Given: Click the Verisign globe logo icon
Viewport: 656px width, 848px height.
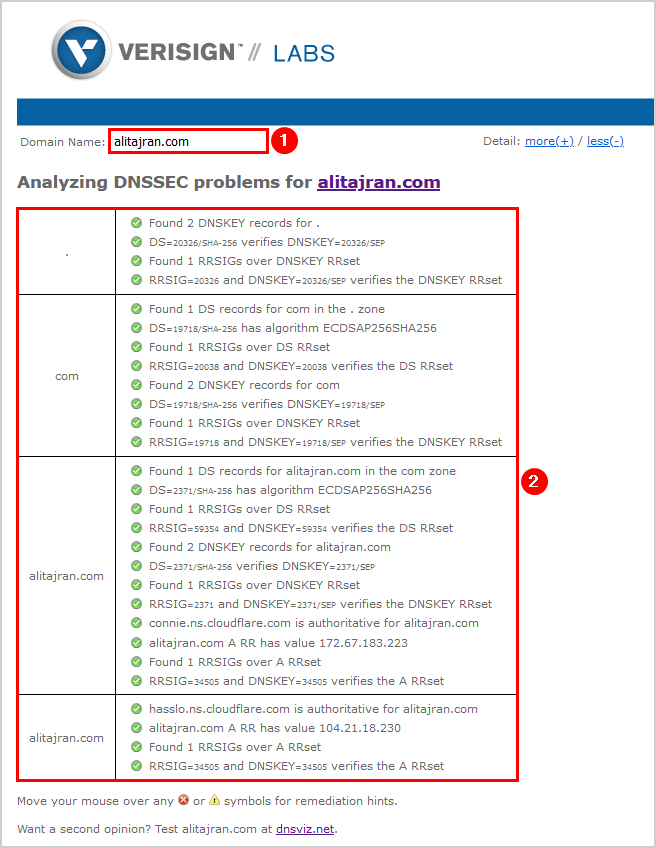Looking at the screenshot, I should [82, 51].
